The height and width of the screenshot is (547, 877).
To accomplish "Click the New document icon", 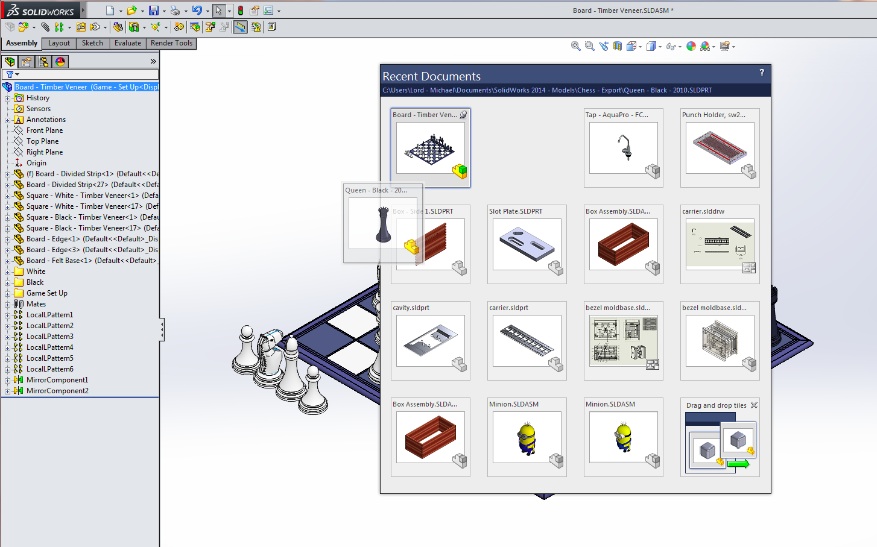I will click(x=109, y=10).
